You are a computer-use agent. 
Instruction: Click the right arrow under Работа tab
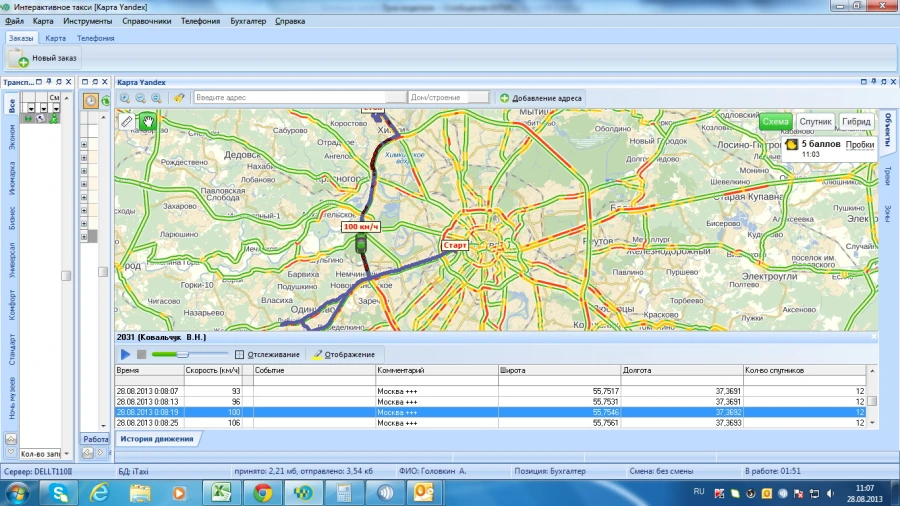click(100, 453)
